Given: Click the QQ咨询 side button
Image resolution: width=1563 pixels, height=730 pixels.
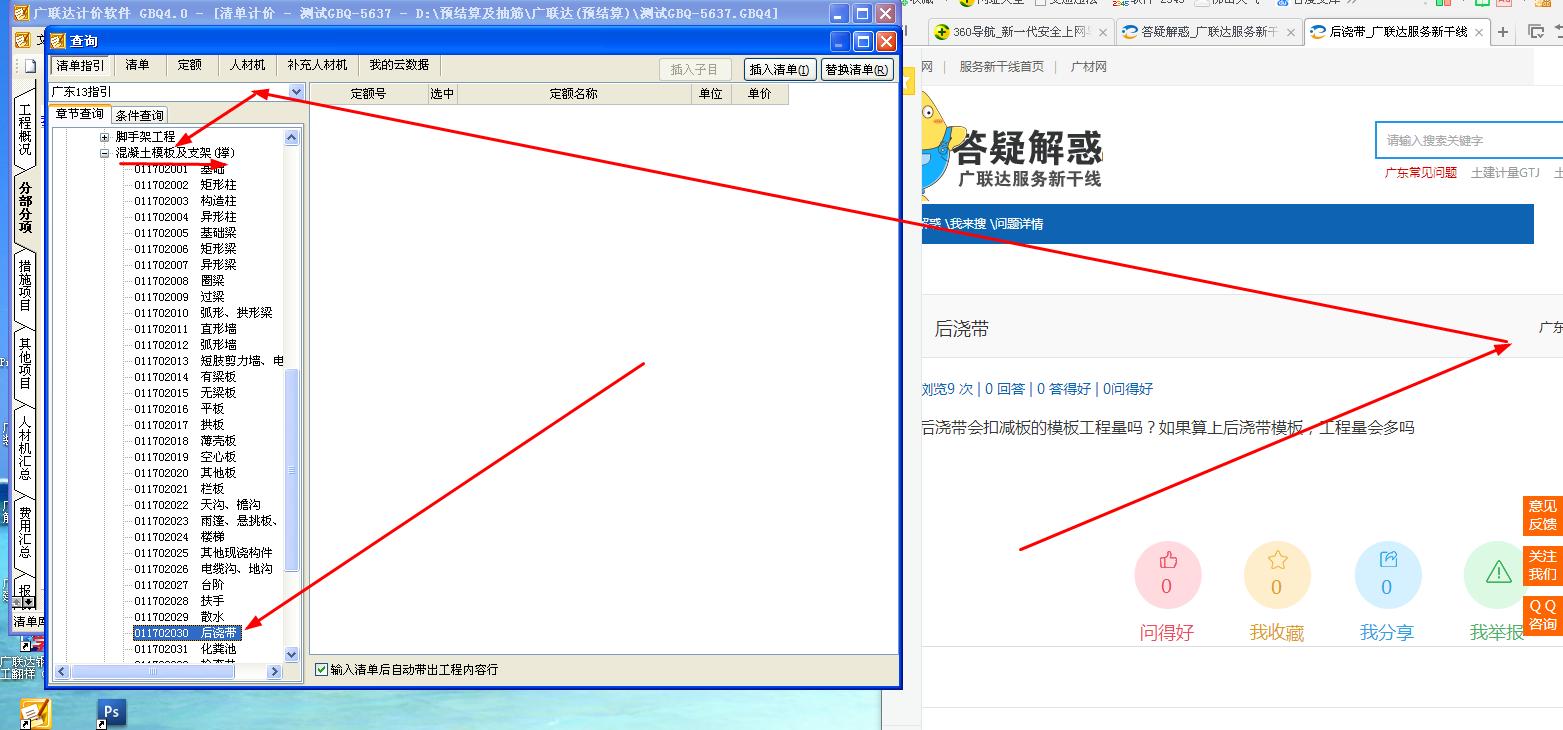Looking at the screenshot, I should click(1542, 615).
